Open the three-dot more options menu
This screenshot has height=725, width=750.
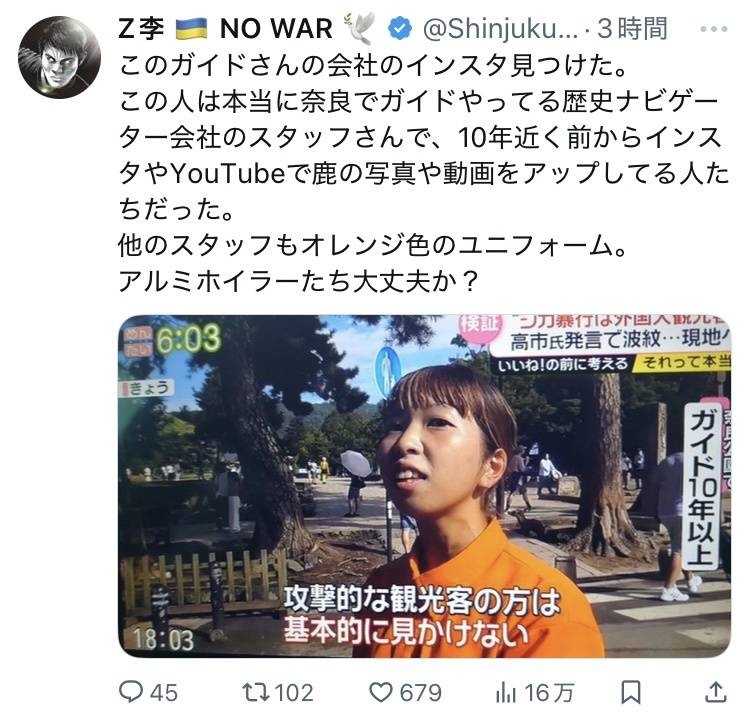click(713, 29)
